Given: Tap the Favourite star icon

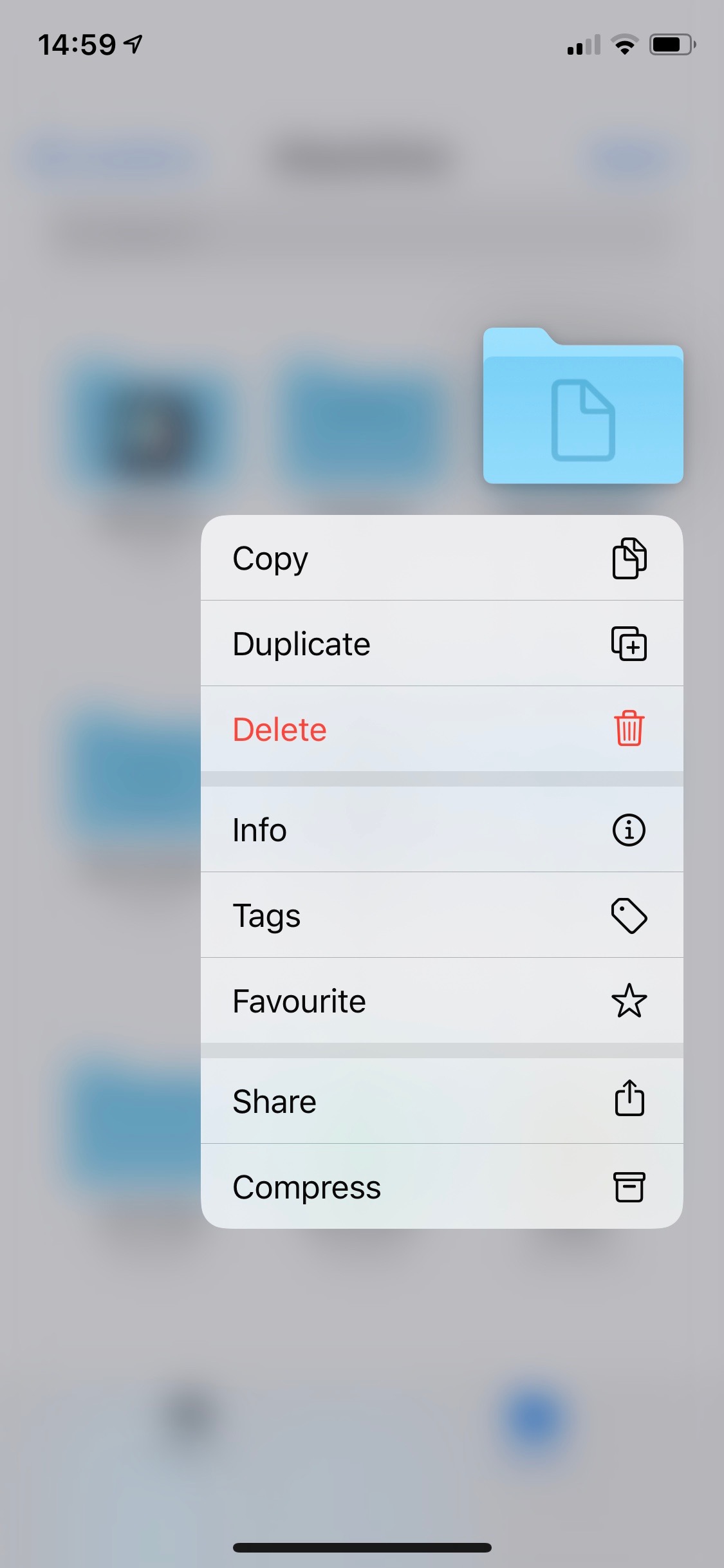Looking at the screenshot, I should point(629,1000).
